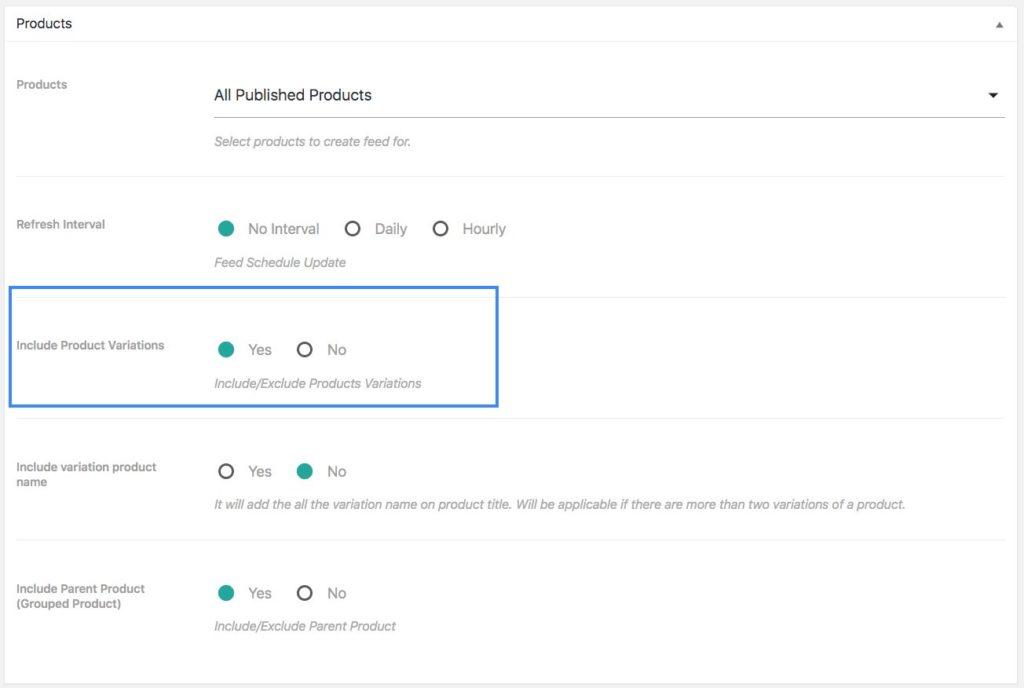1024x688 pixels.
Task: Choose Yes for Include variation product name
Action: 226,471
